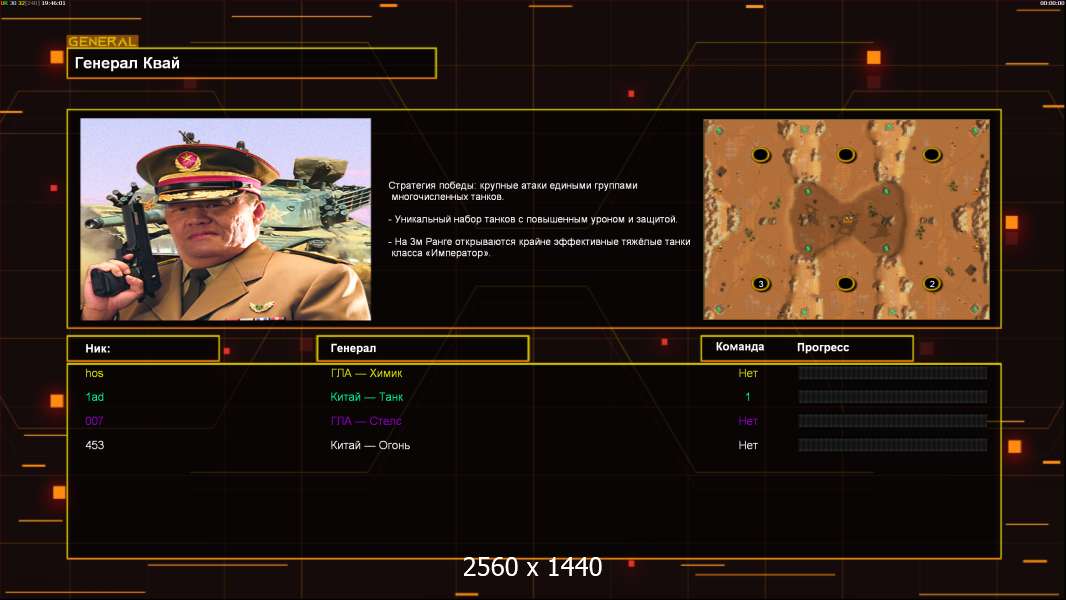This screenshot has width=1066, height=600.
Task: Click the 'Генерал Квай' title field
Action: (x=251, y=63)
